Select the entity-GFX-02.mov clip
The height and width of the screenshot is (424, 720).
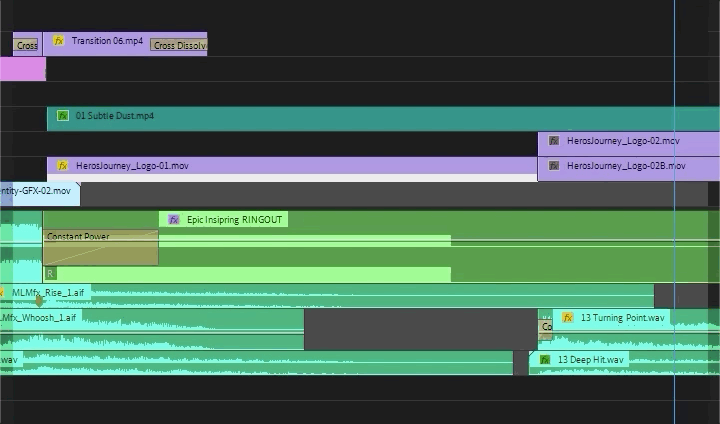pyautogui.click(x=40, y=194)
